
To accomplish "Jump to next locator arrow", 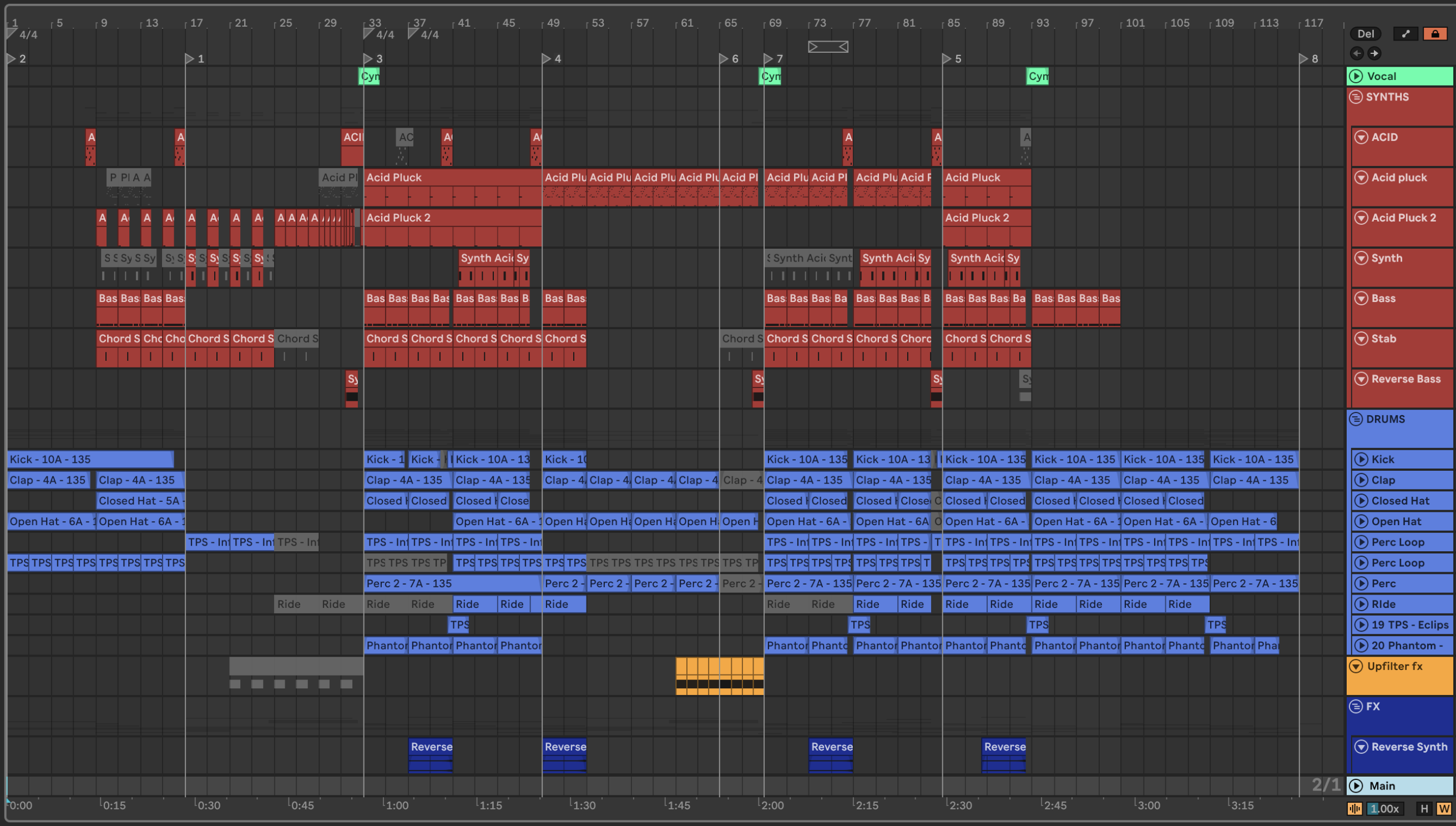I will [1374, 53].
